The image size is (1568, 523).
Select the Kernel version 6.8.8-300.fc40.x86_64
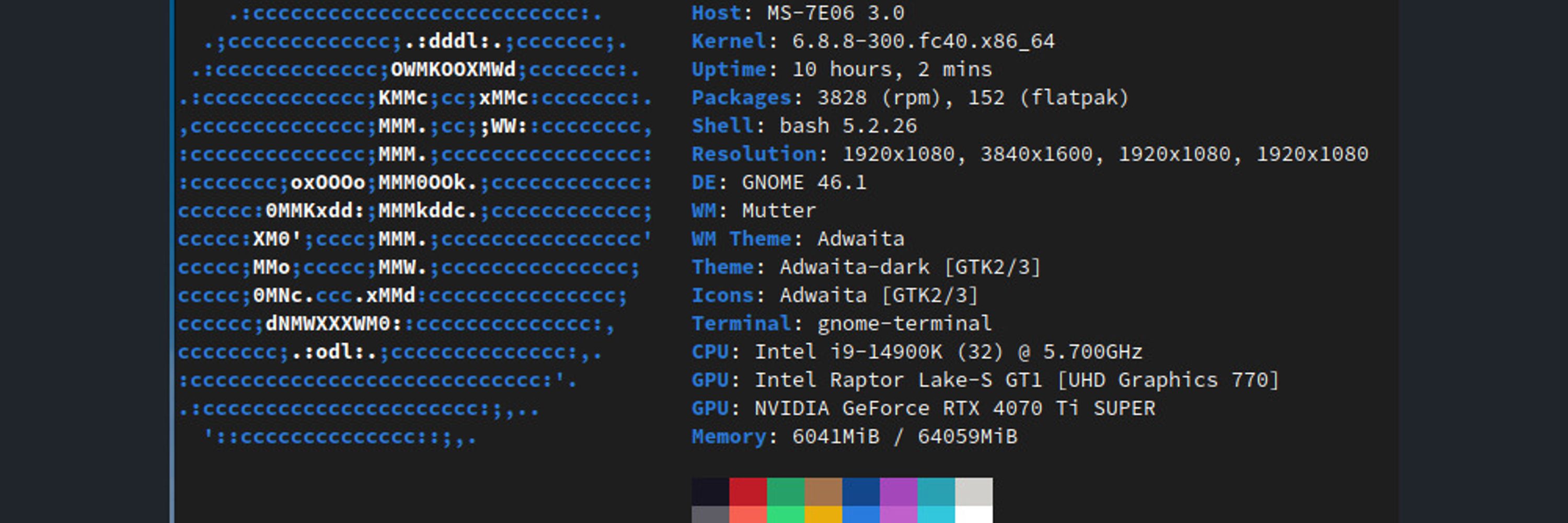(923, 41)
